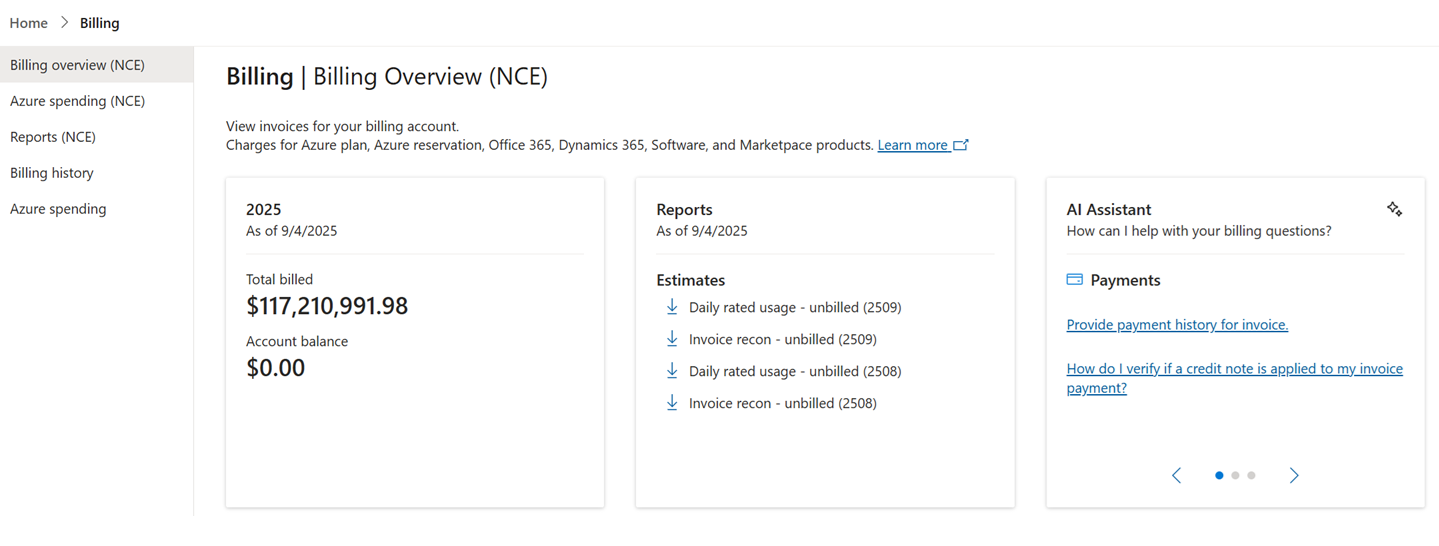Click external link icon beside Learn more
Image resolution: width=1439 pixels, height=546 pixels.
961,145
